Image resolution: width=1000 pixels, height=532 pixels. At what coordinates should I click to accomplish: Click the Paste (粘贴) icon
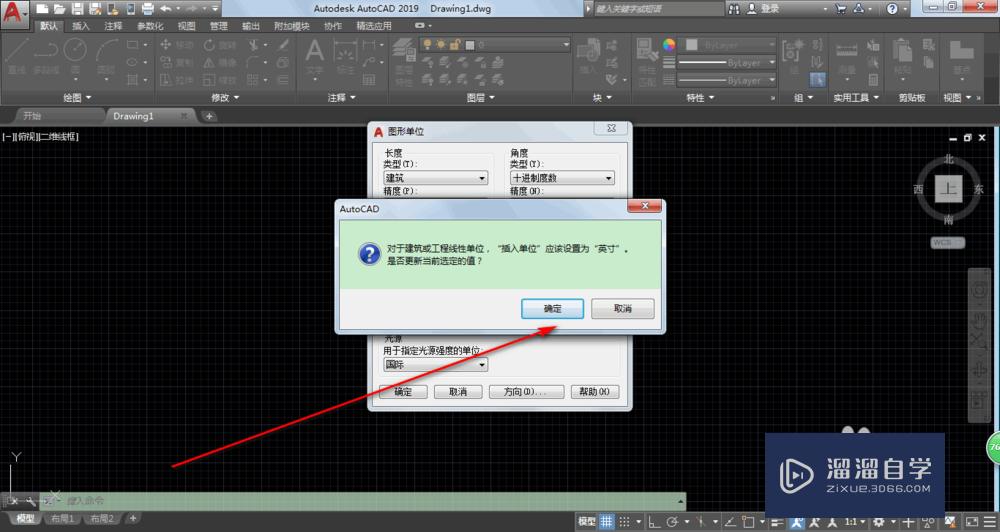point(902,56)
